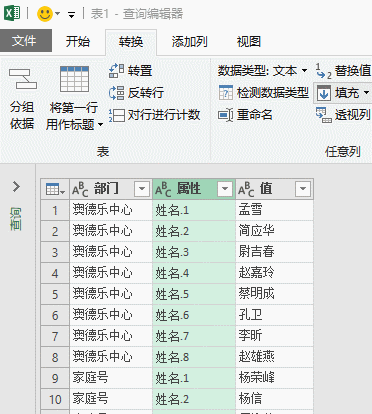Click the 分组依据 group-by icon

pyautogui.click(x=22, y=79)
